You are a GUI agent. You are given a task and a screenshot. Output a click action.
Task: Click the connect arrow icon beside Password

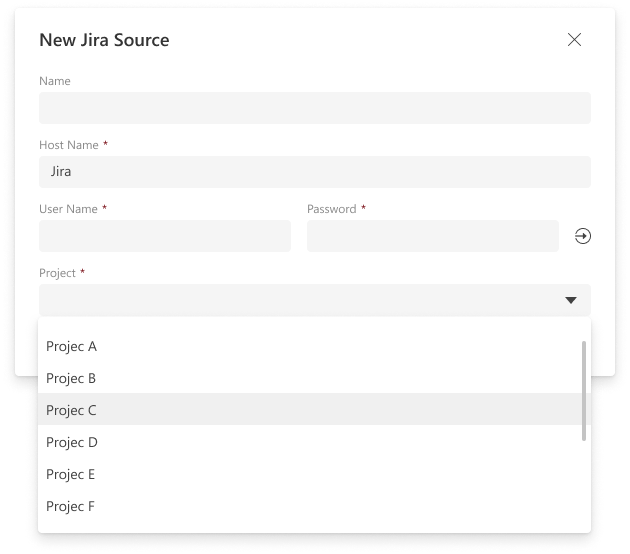coord(583,236)
